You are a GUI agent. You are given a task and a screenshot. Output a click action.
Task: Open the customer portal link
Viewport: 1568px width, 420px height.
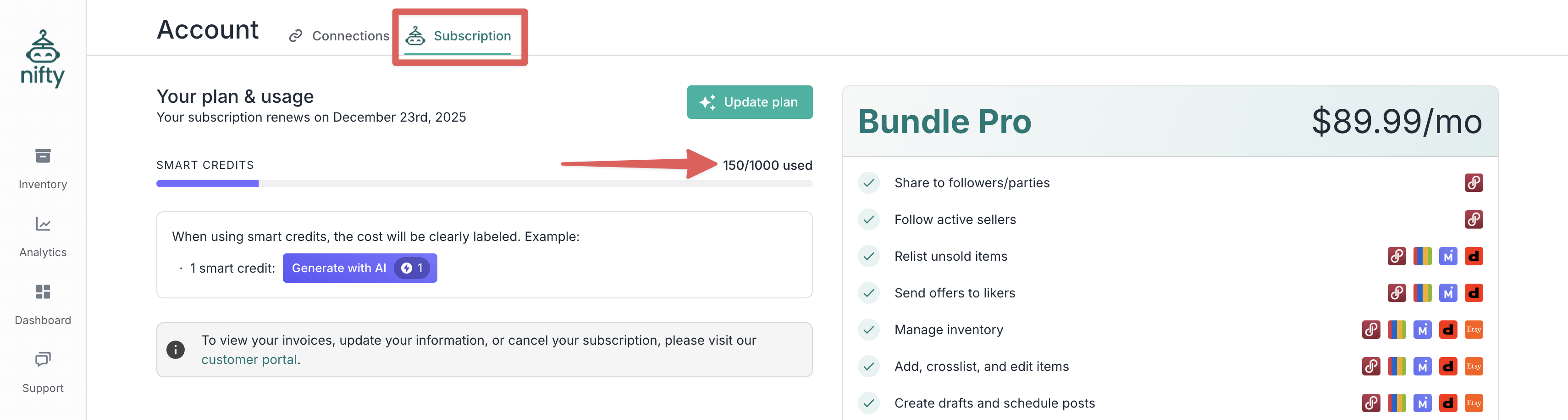tap(249, 360)
